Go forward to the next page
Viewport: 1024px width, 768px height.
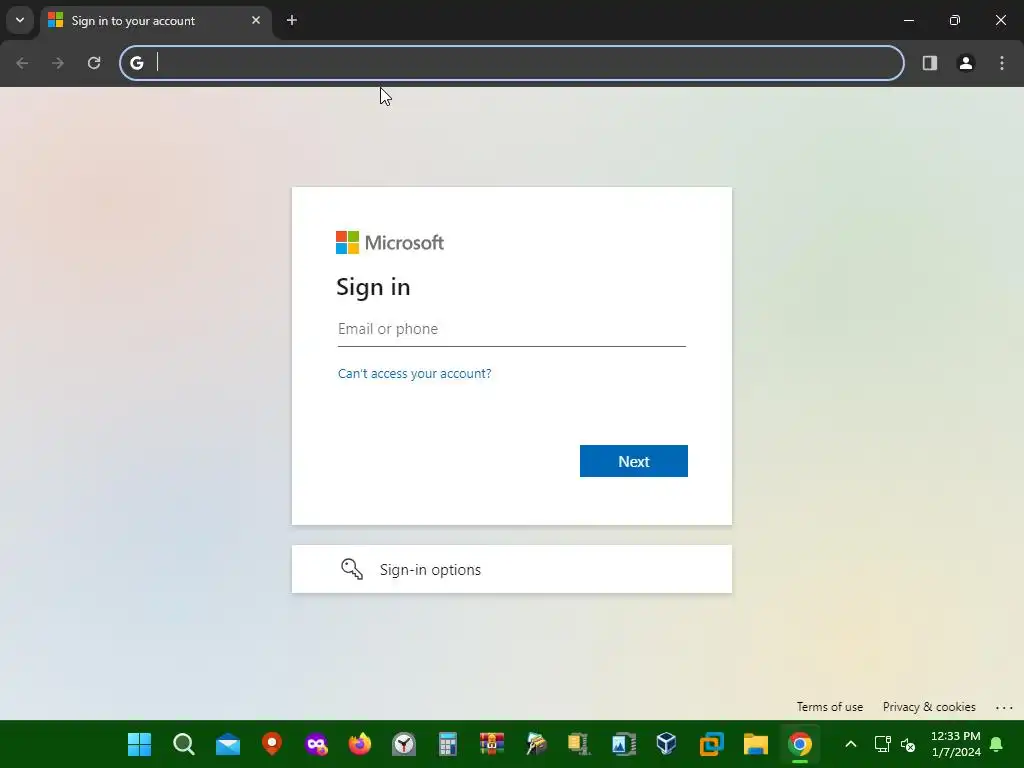58,63
